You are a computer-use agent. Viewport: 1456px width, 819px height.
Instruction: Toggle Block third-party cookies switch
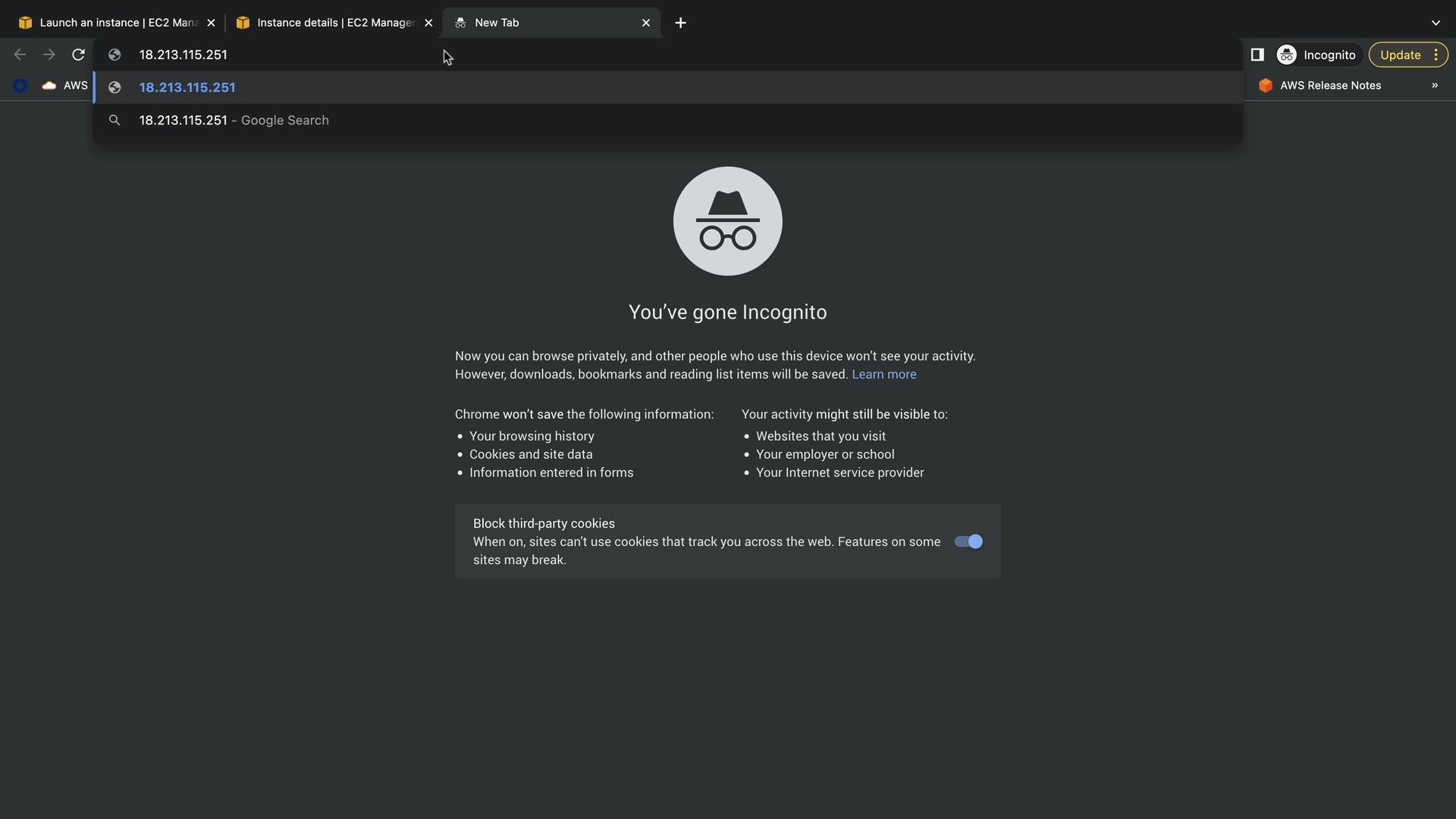tap(968, 541)
